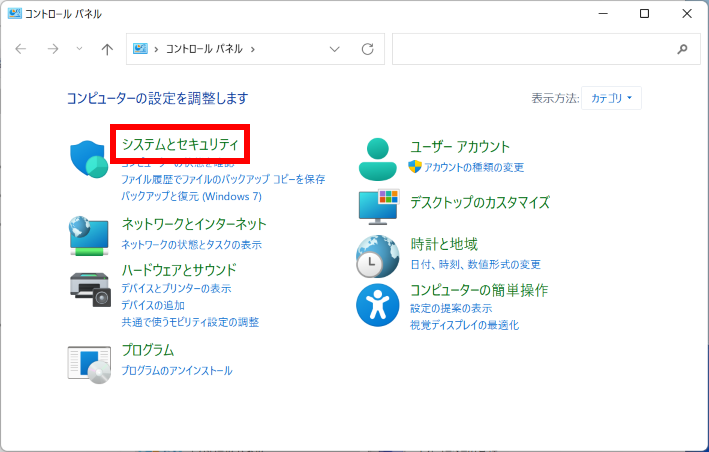Click the Ease of Access accessibility icon
The height and width of the screenshot is (452, 709).
point(377,305)
